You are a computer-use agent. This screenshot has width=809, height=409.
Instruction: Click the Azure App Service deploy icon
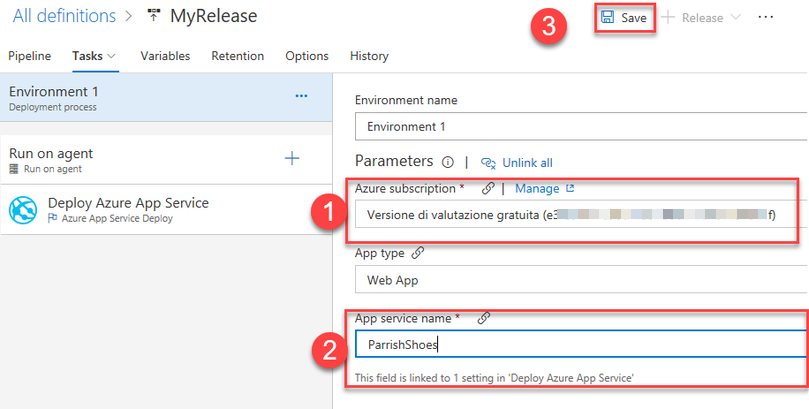point(23,210)
